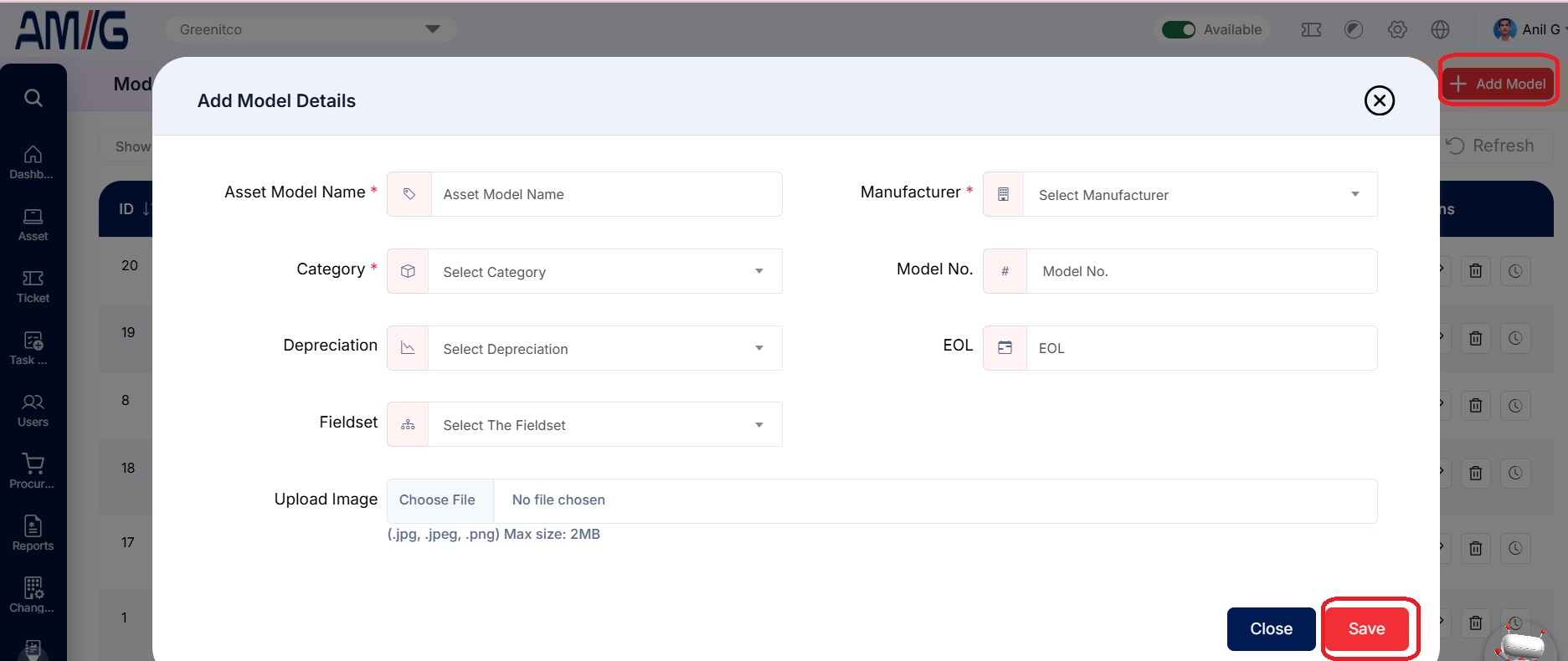Click the Close button in dialog footer
Viewport: 1568px width, 661px height.
tap(1271, 628)
